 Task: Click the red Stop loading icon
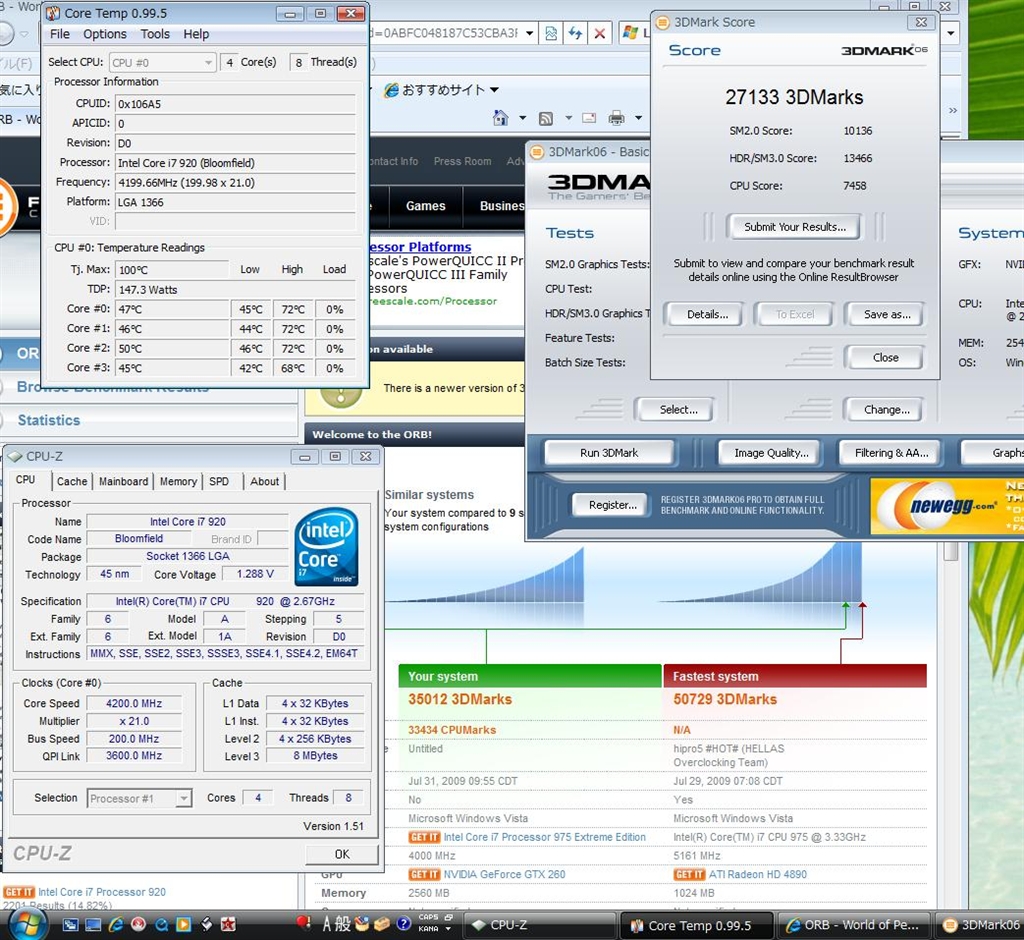coord(599,33)
